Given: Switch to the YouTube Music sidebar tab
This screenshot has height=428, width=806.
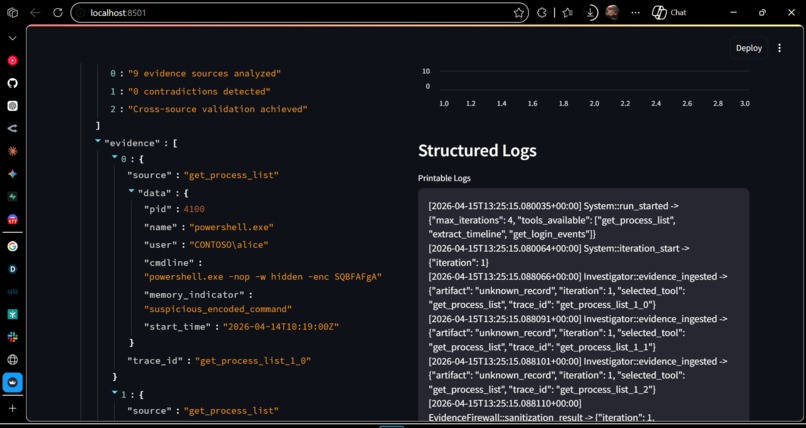Looking at the screenshot, I should point(12,61).
